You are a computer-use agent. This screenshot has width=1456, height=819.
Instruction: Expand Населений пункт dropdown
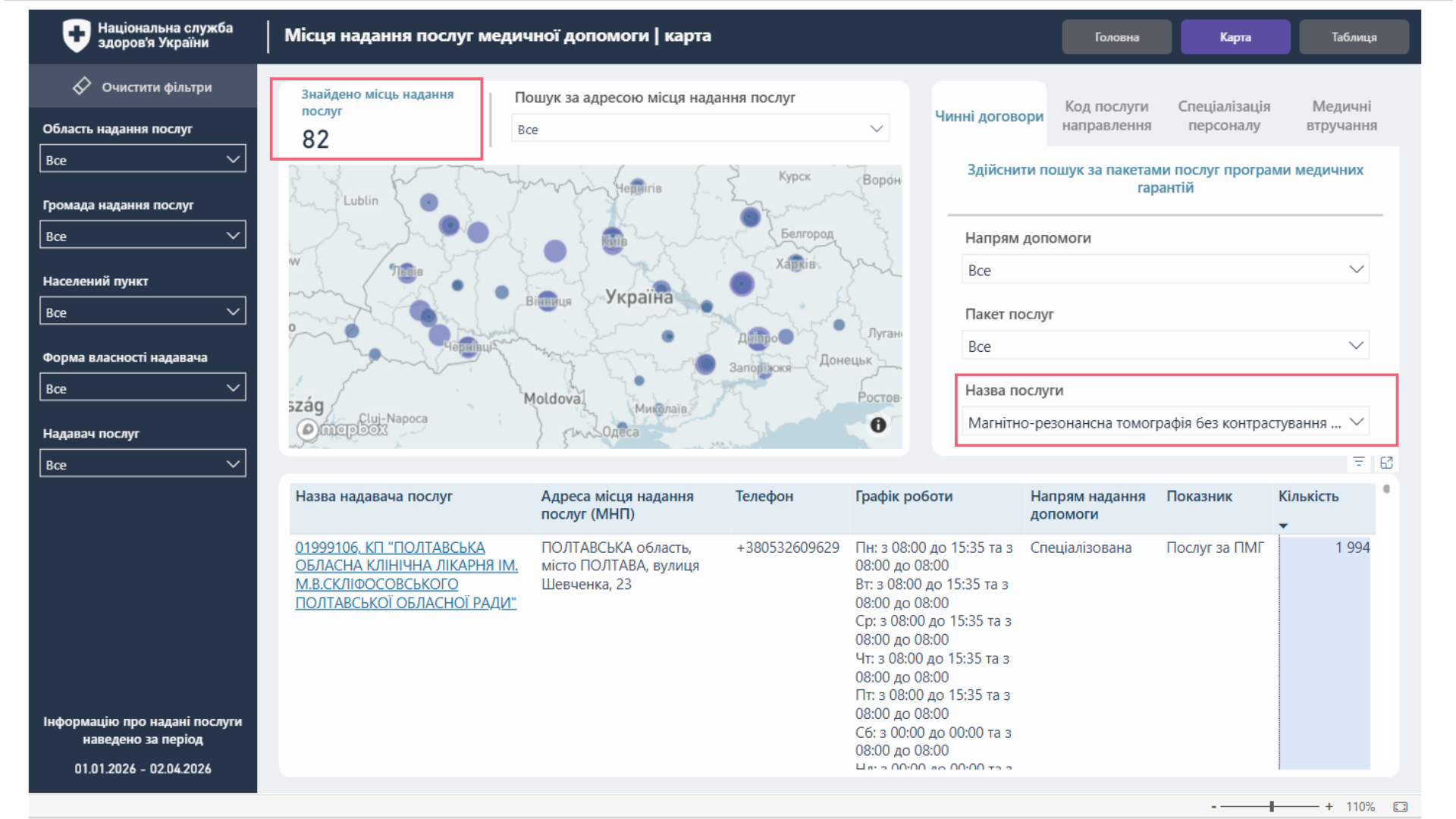143,312
